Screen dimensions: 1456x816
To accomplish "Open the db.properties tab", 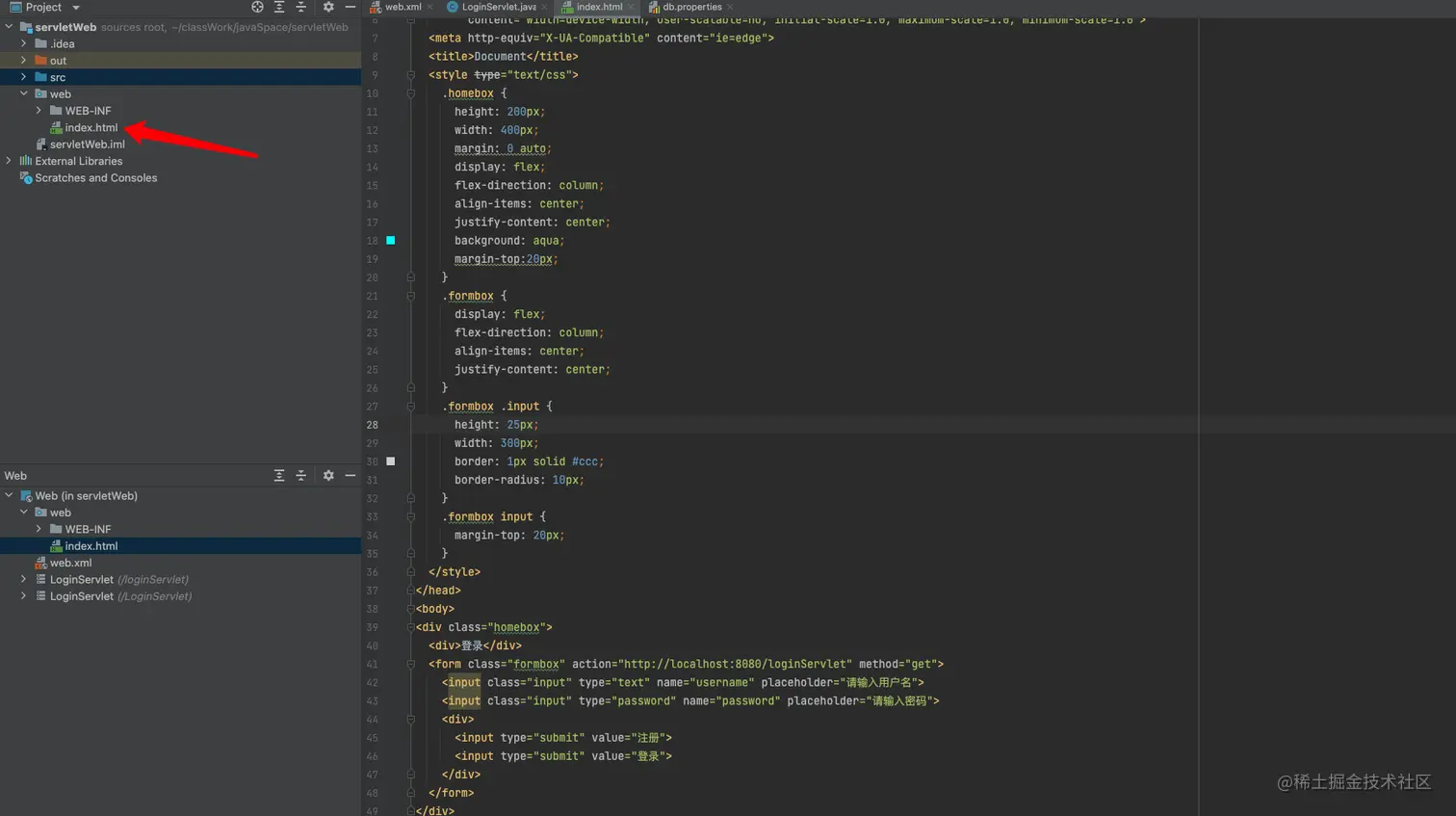I will point(692,7).
